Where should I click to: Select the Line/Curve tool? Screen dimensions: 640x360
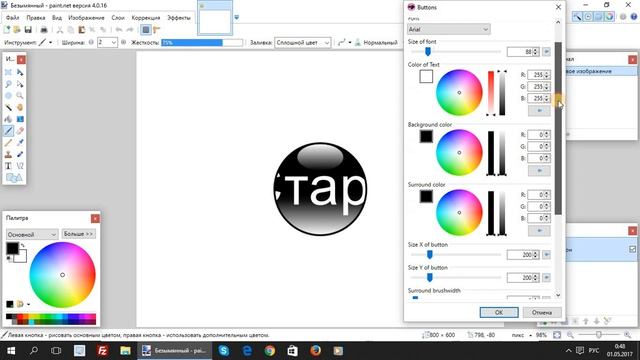(x=20, y=166)
